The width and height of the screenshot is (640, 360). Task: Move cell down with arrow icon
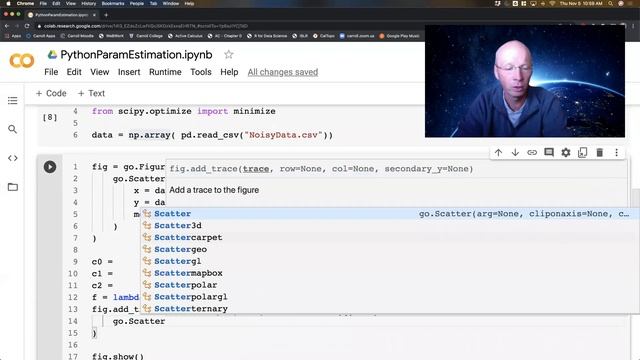point(515,153)
